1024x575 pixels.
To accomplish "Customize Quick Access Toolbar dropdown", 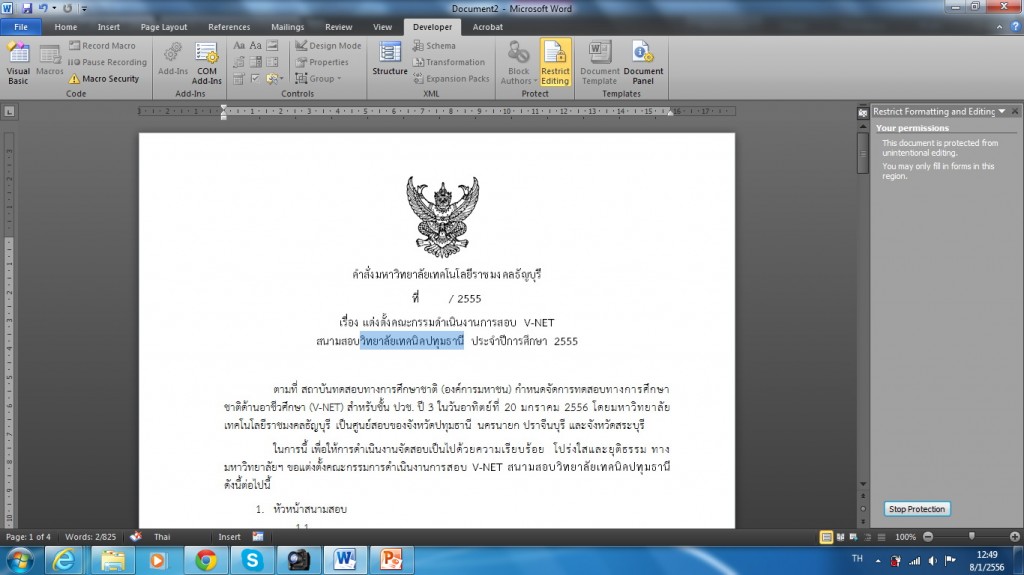I will tap(84, 8).
